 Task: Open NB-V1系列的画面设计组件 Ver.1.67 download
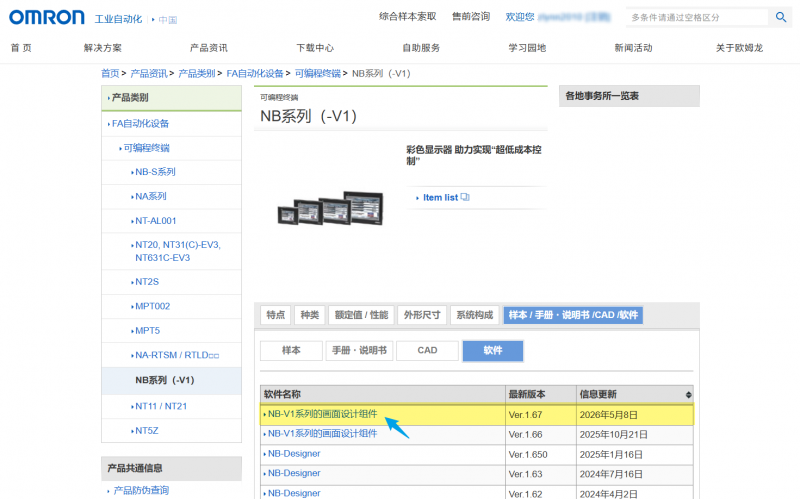click(x=322, y=414)
